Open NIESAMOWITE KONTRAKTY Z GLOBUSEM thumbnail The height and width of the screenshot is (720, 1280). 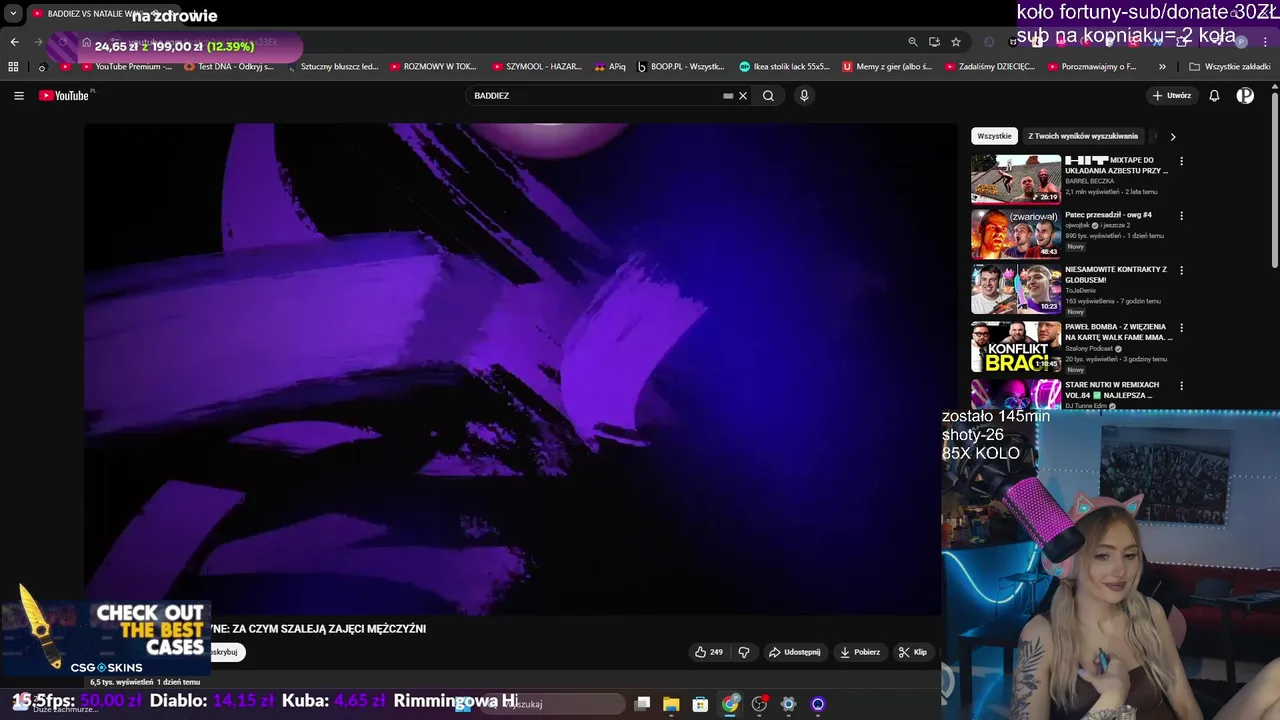click(1016, 290)
